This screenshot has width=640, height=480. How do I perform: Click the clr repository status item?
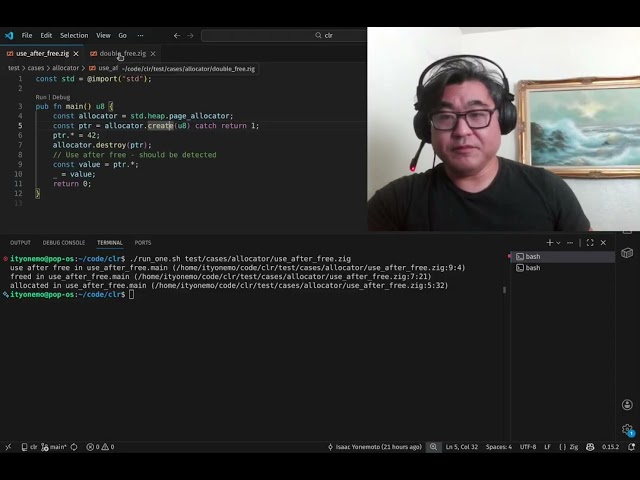tap(29, 447)
